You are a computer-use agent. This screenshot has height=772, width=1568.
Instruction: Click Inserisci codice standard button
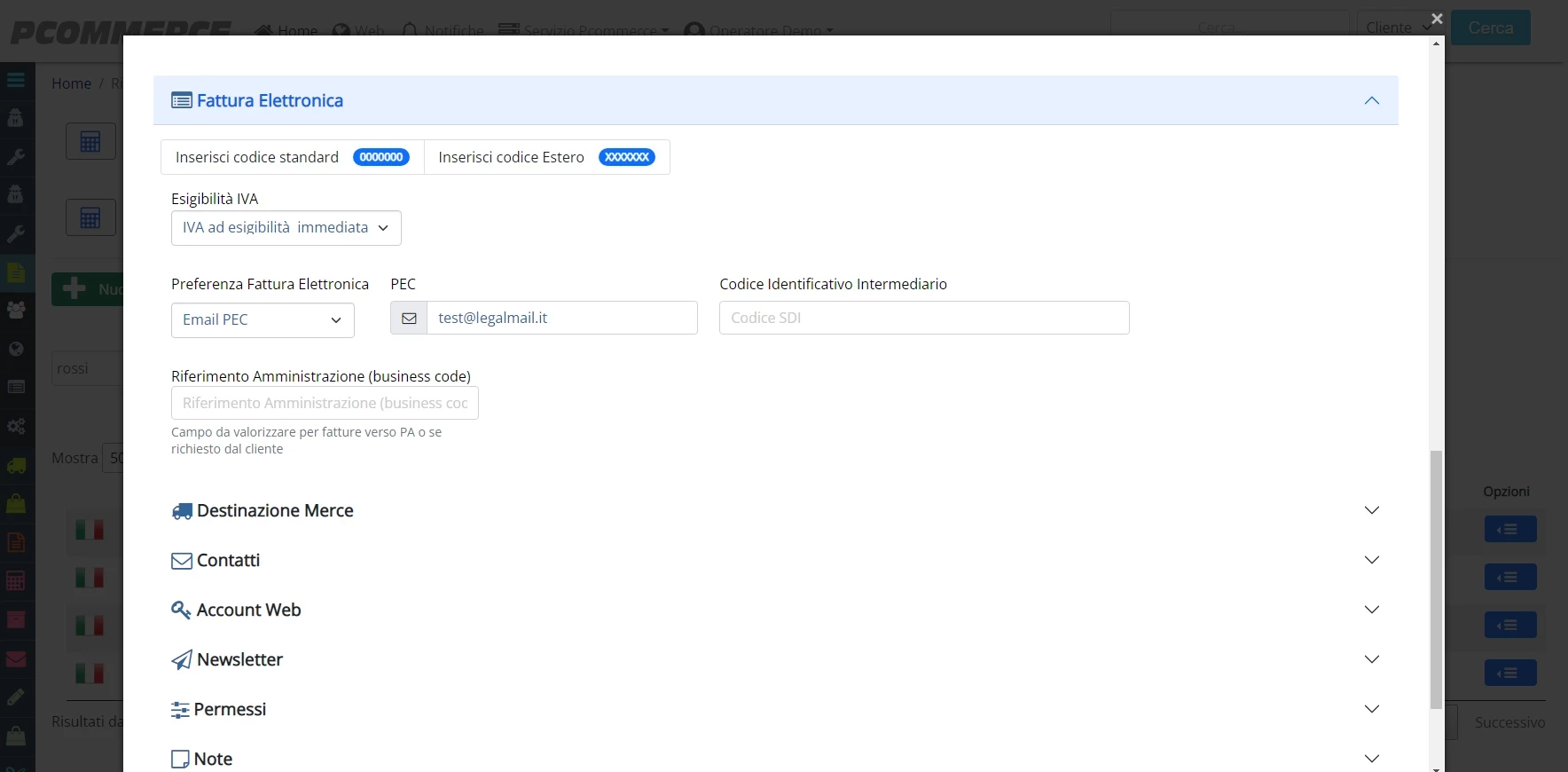(293, 157)
